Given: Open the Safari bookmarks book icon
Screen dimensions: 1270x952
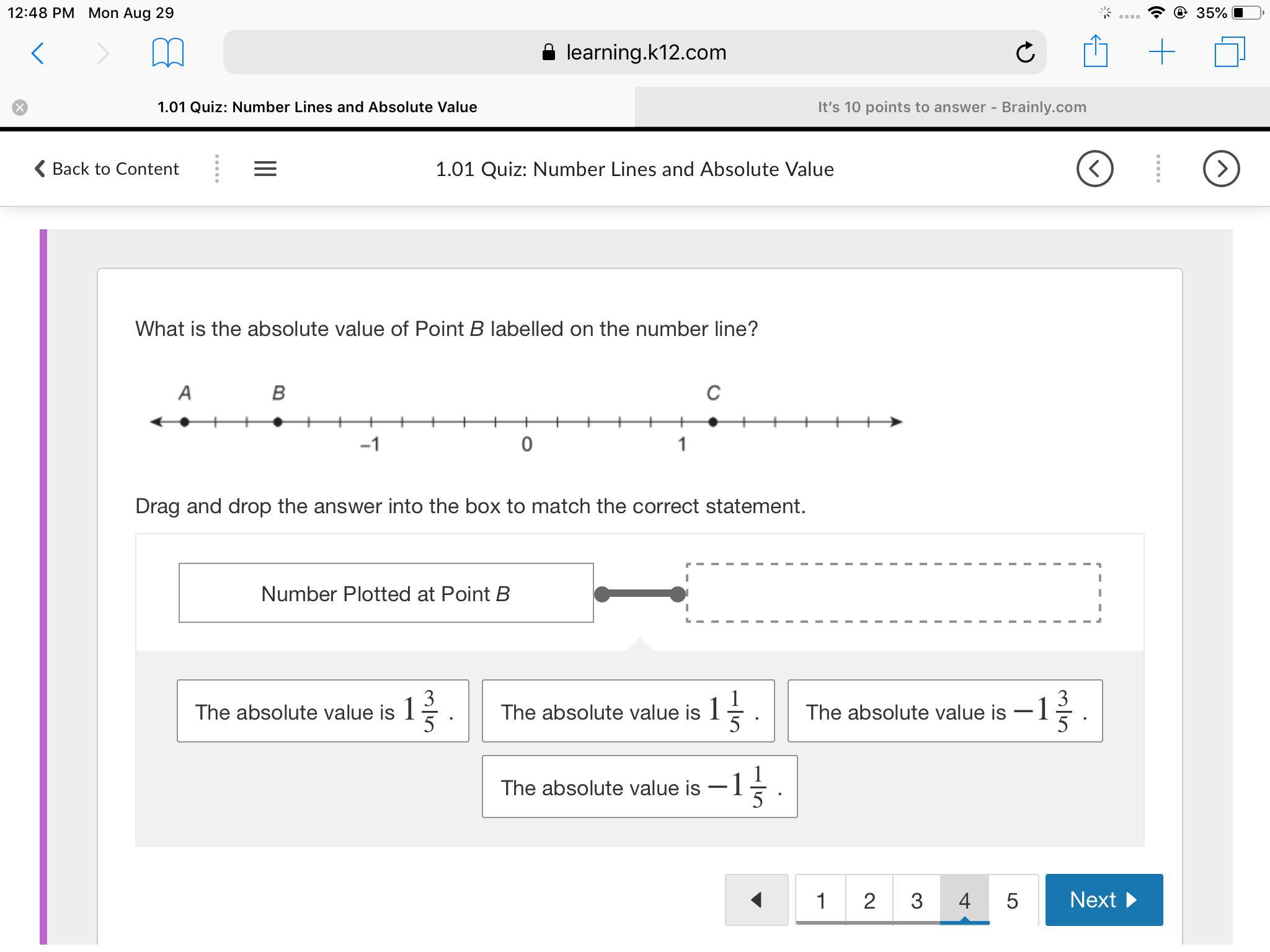Looking at the screenshot, I should [167, 53].
